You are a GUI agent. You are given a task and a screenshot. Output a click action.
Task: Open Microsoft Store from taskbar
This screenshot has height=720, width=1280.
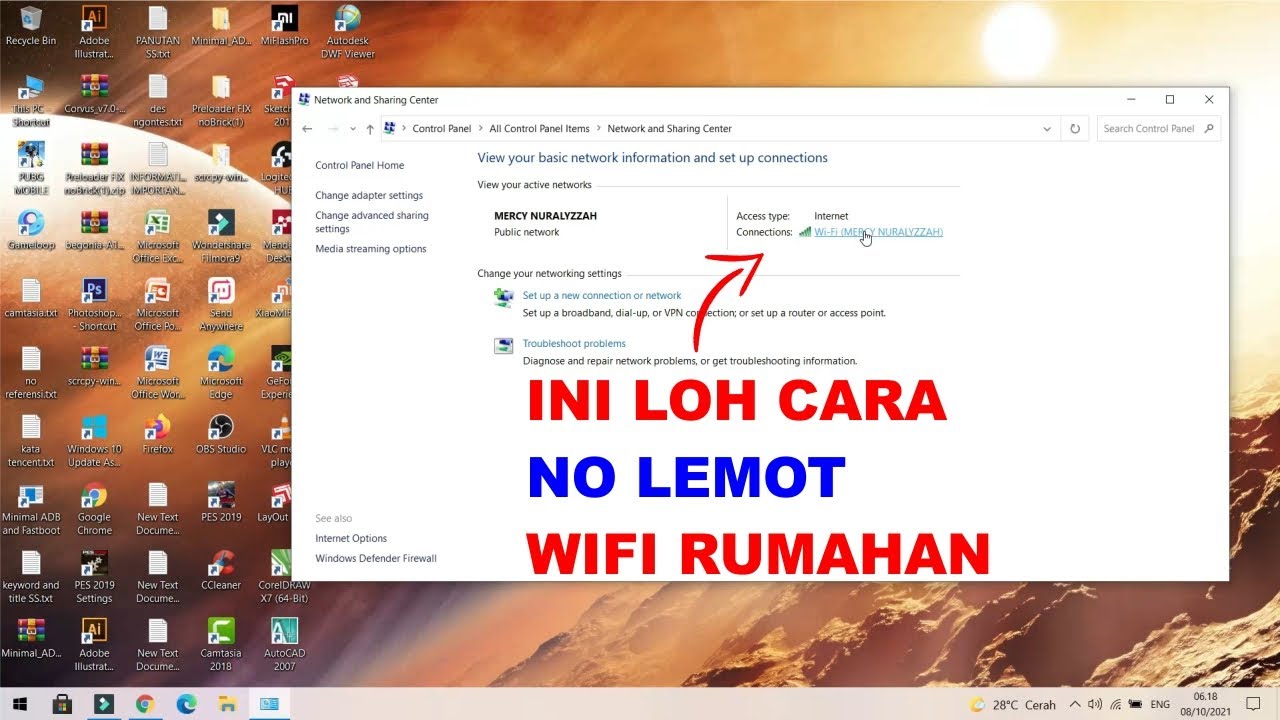(x=62, y=704)
